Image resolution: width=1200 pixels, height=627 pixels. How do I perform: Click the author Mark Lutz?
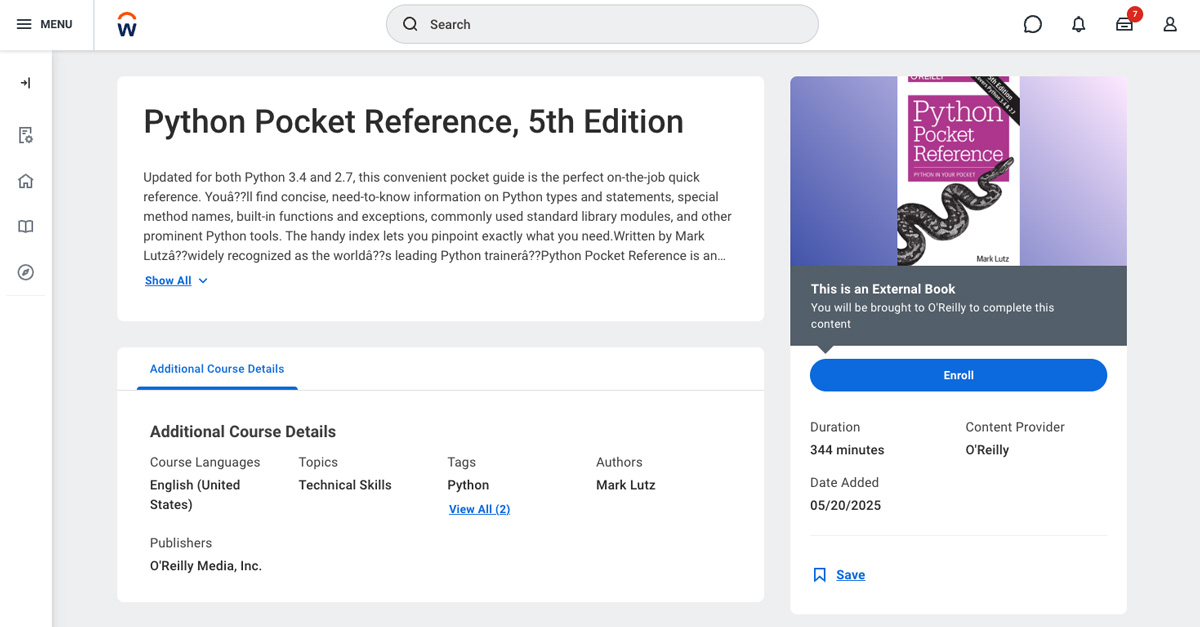[626, 485]
